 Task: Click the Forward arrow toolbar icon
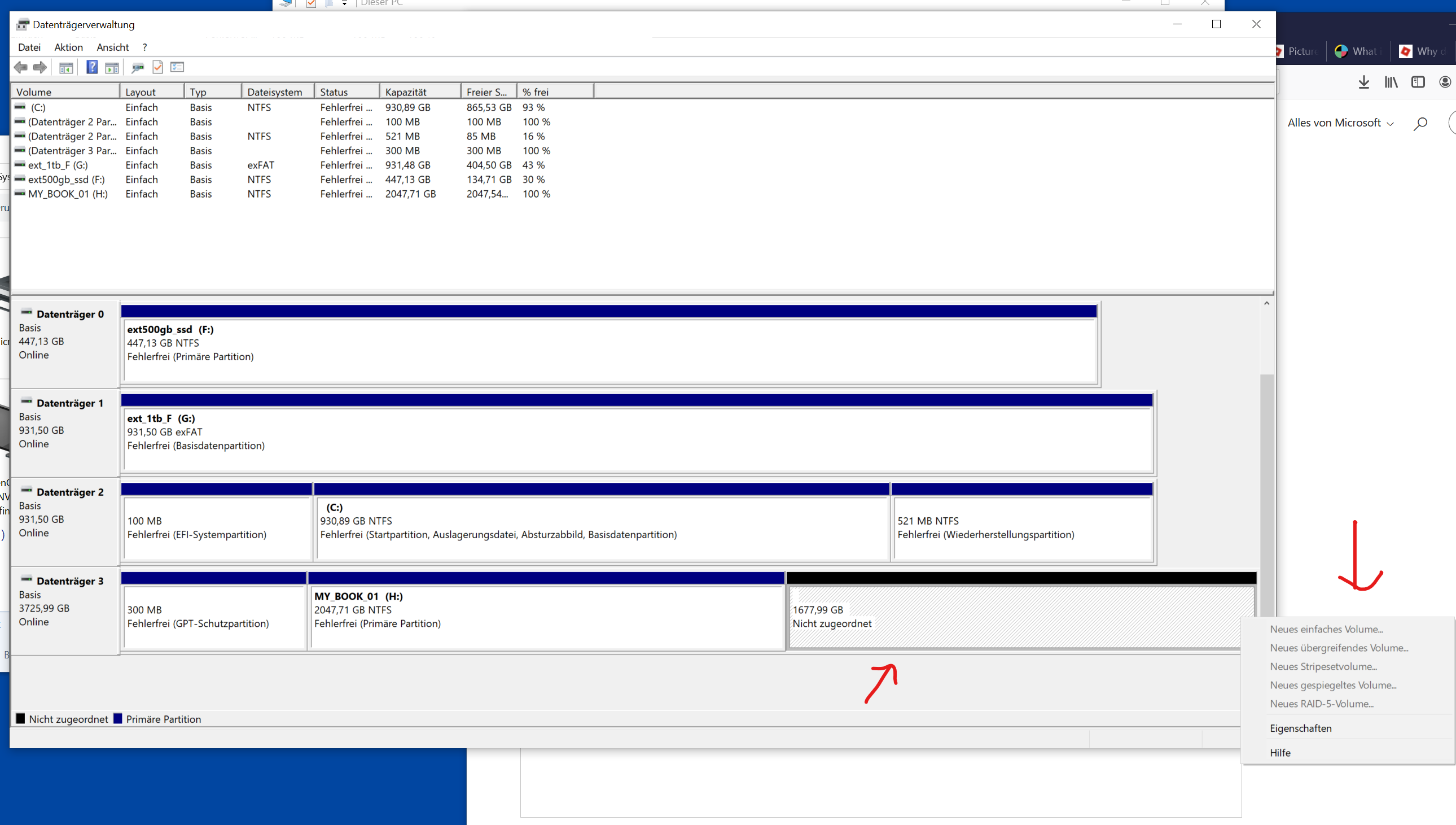click(x=40, y=67)
